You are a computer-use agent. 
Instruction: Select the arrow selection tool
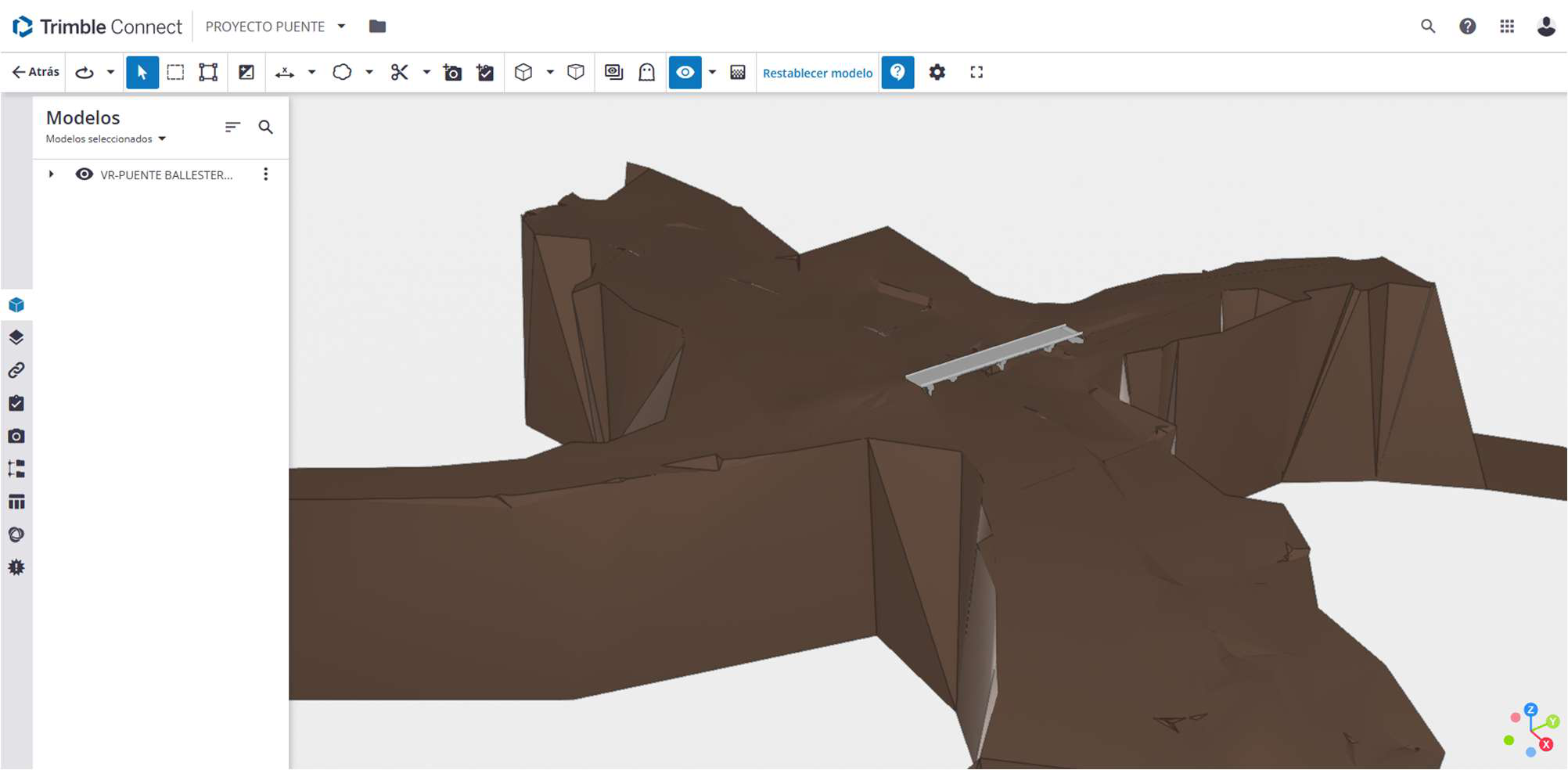click(142, 72)
